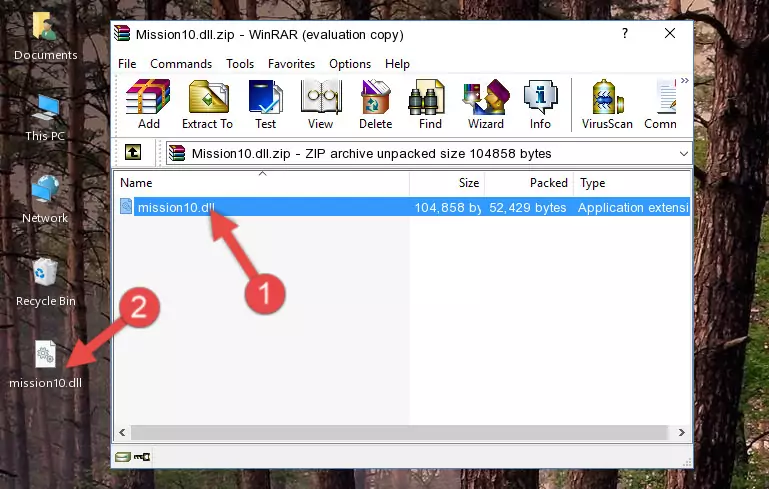Image resolution: width=769 pixels, height=489 pixels.
Task: Open the File menu
Action: point(127,64)
